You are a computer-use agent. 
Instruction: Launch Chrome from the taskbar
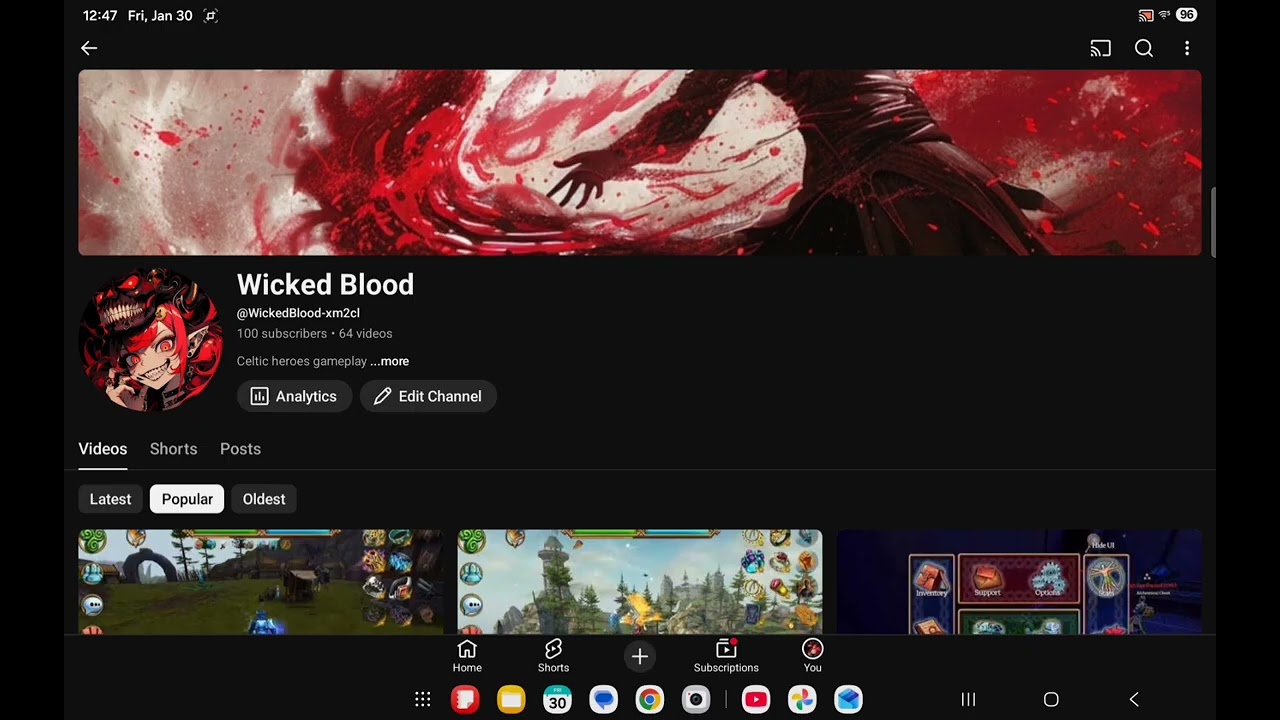pos(649,699)
